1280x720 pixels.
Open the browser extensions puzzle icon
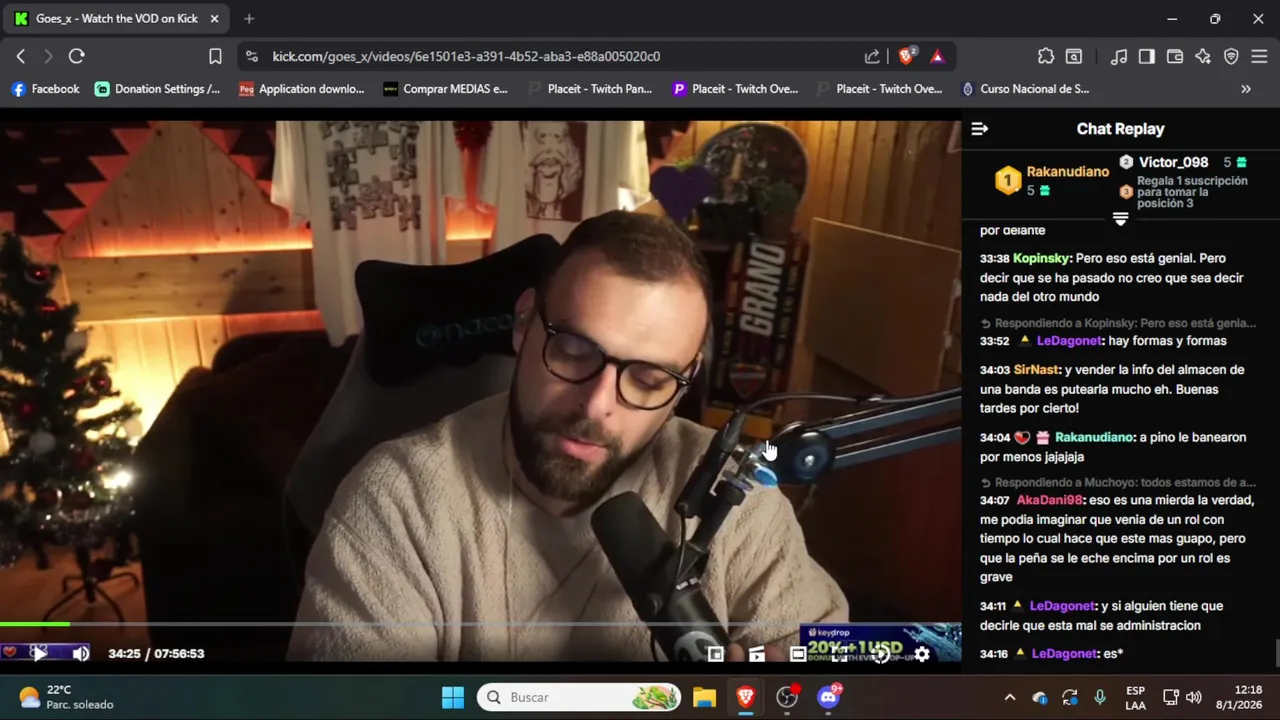[x=1046, y=56]
